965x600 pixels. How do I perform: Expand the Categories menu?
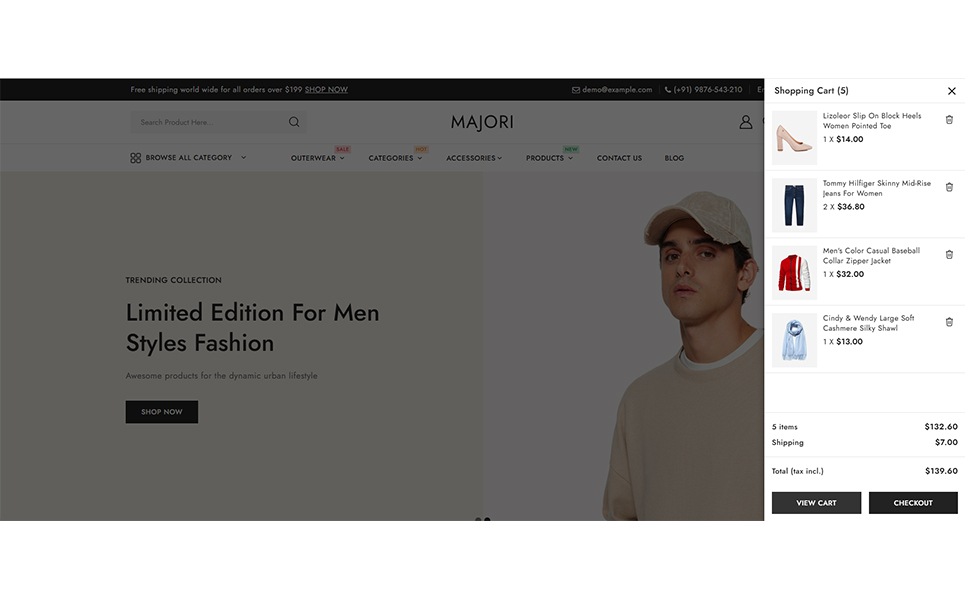[x=394, y=158]
